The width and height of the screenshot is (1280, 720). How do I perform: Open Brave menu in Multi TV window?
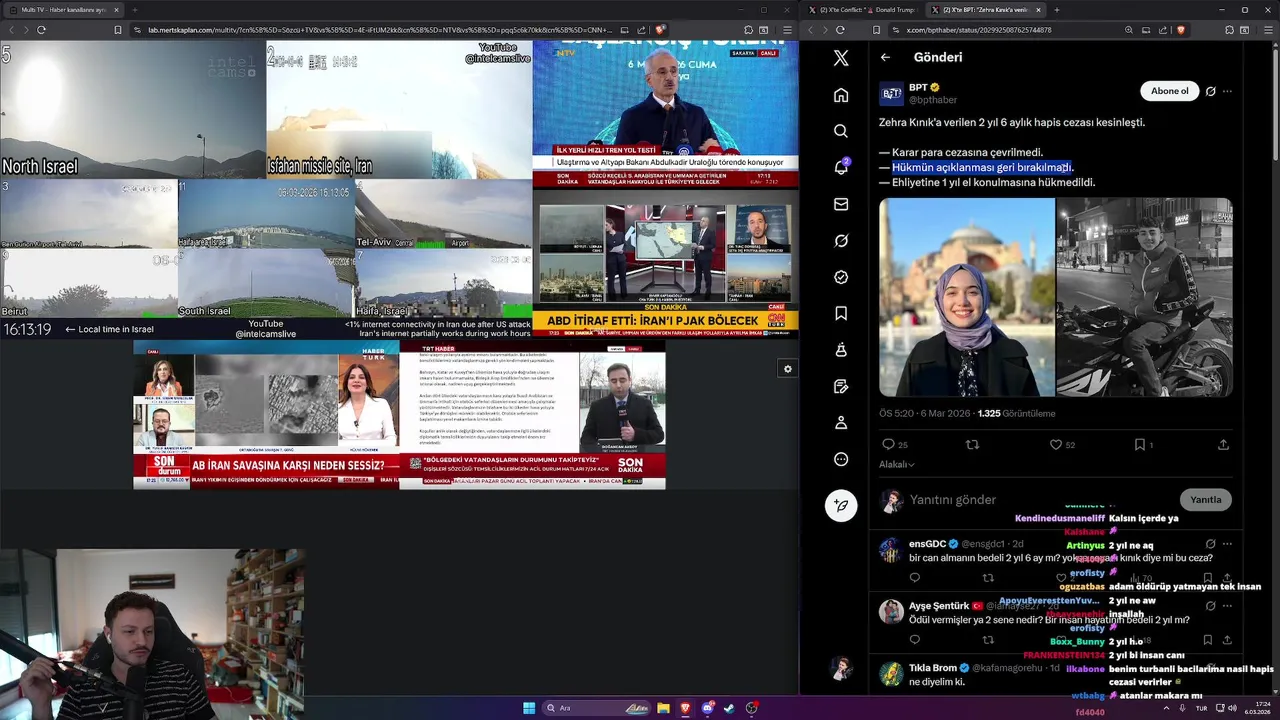(x=785, y=30)
